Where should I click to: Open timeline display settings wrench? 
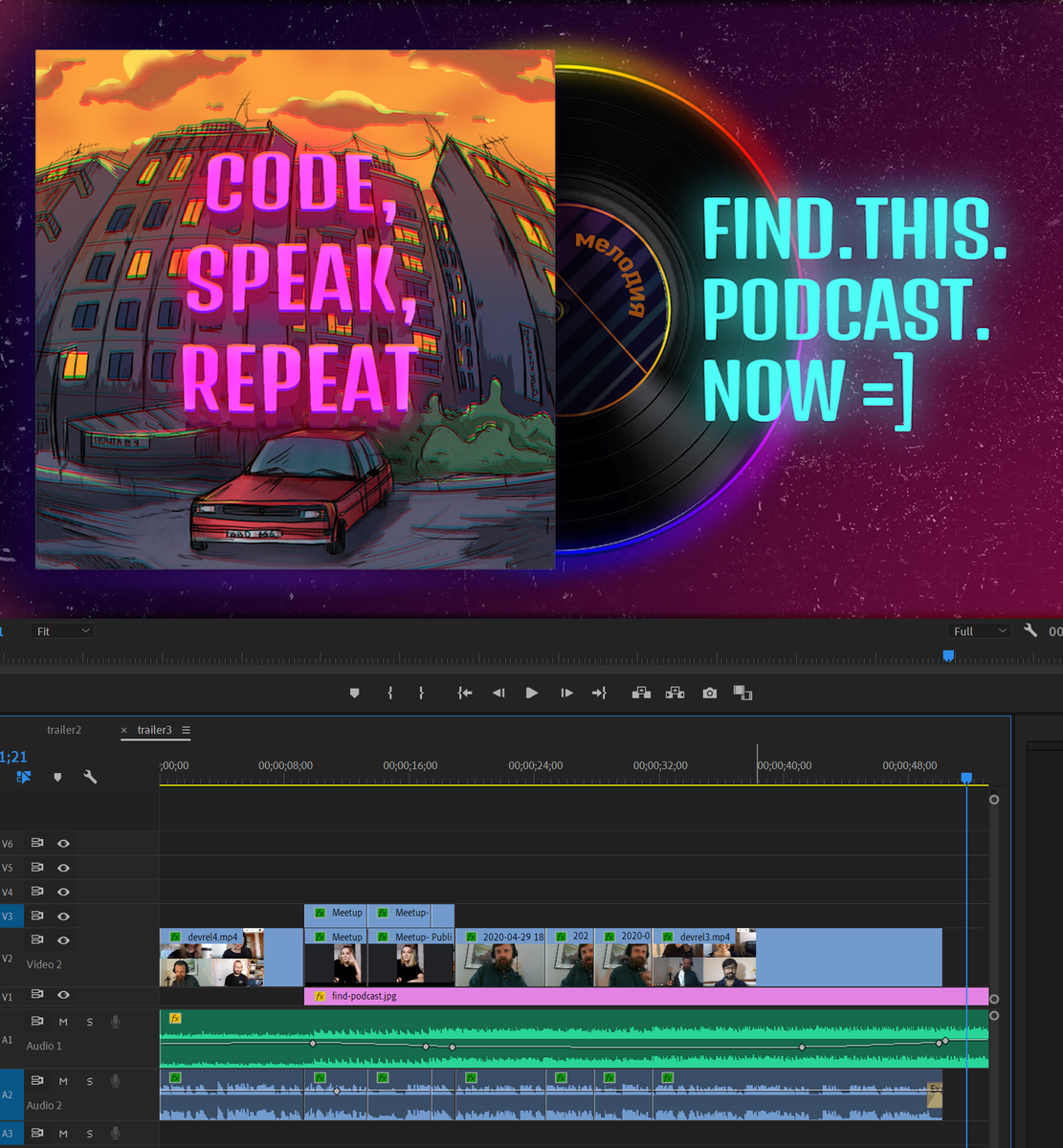[90, 777]
